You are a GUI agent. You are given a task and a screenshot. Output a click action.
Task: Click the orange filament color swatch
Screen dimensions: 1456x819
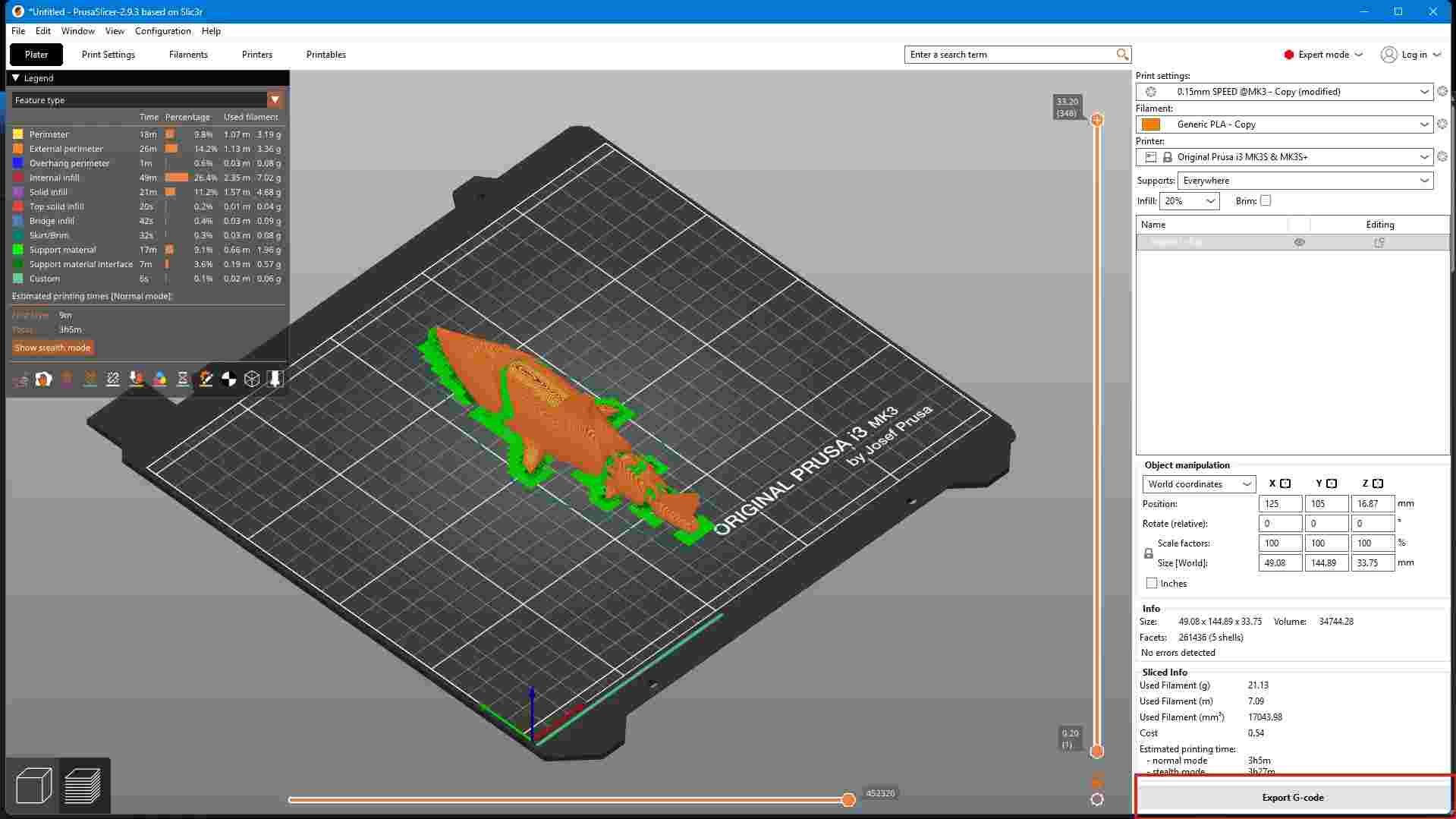tap(1151, 124)
